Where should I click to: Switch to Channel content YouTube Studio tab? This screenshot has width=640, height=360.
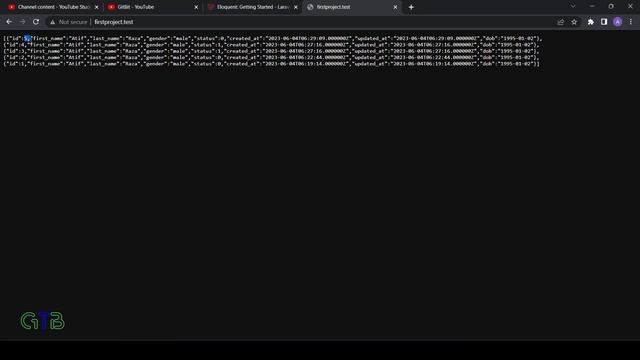click(53, 7)
